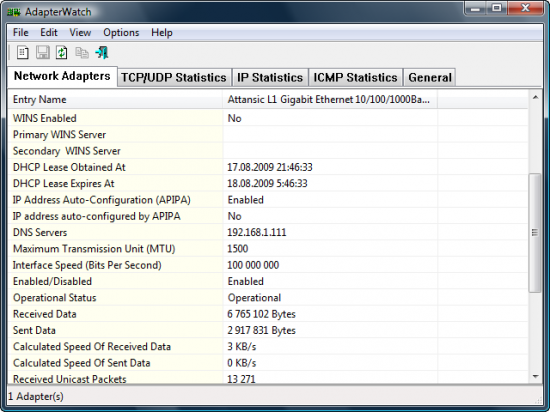Click the scroll up arrow

coord(535,97)
